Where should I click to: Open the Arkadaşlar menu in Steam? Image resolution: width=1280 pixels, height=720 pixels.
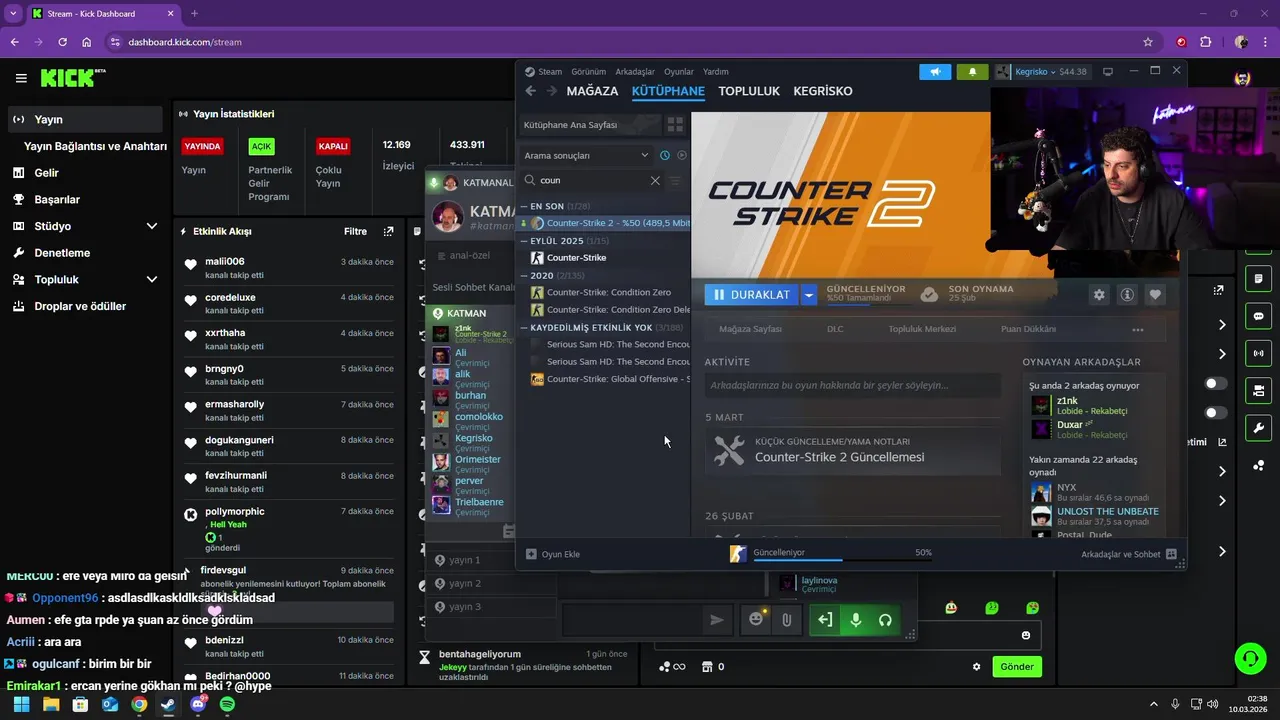coord(635,72)
